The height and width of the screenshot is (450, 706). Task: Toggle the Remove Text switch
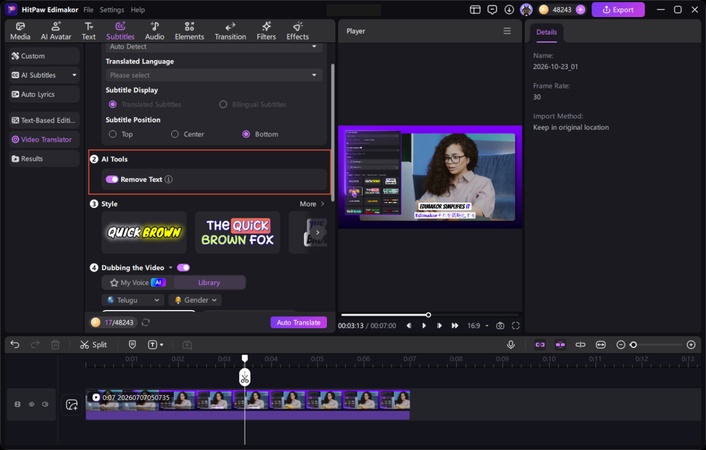click(112, 179)
